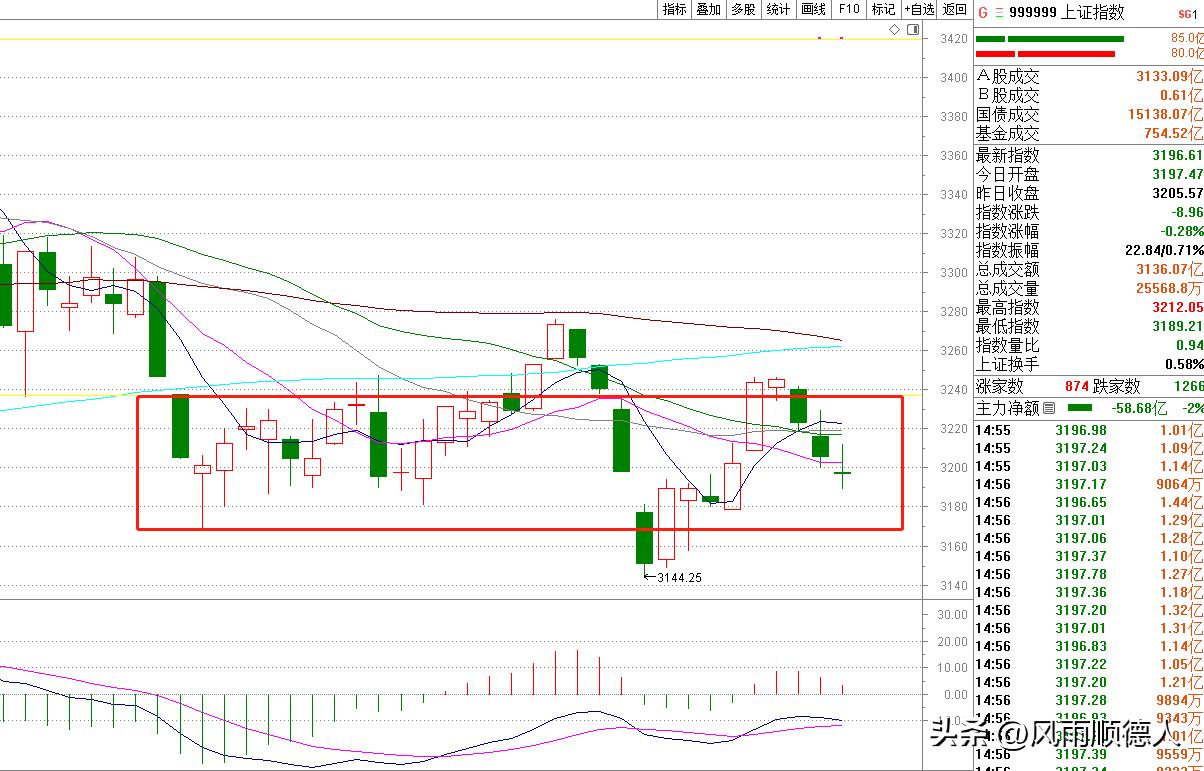The height and width of the screenshot is (771, 1204).
Task: Open the 指标 indicator menu
Action: [x=675, y=9]
